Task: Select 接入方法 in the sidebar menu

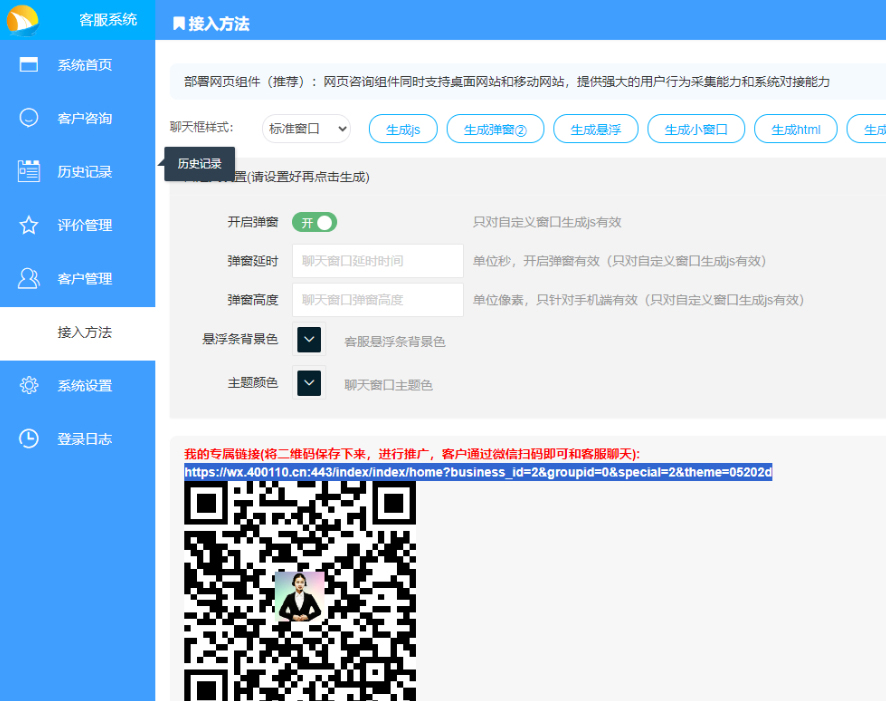Action: [x=84, y=332]
